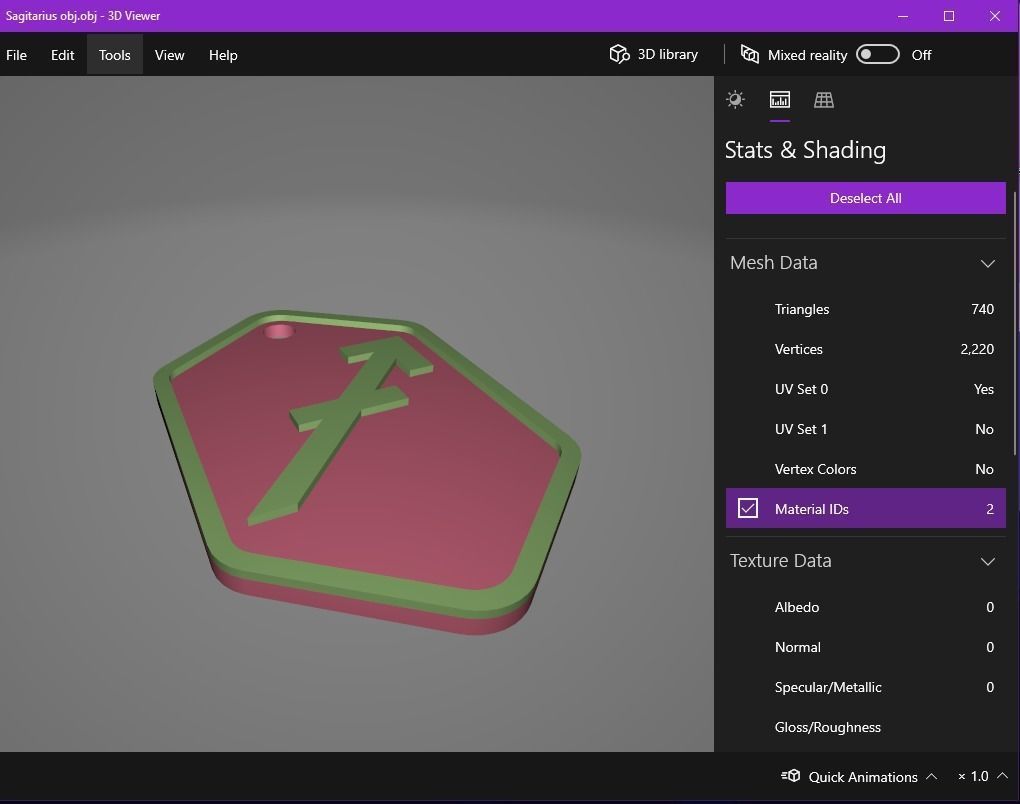1020x804 pixels.
Task: Select the Normal texture row
Action: point(865,647)
